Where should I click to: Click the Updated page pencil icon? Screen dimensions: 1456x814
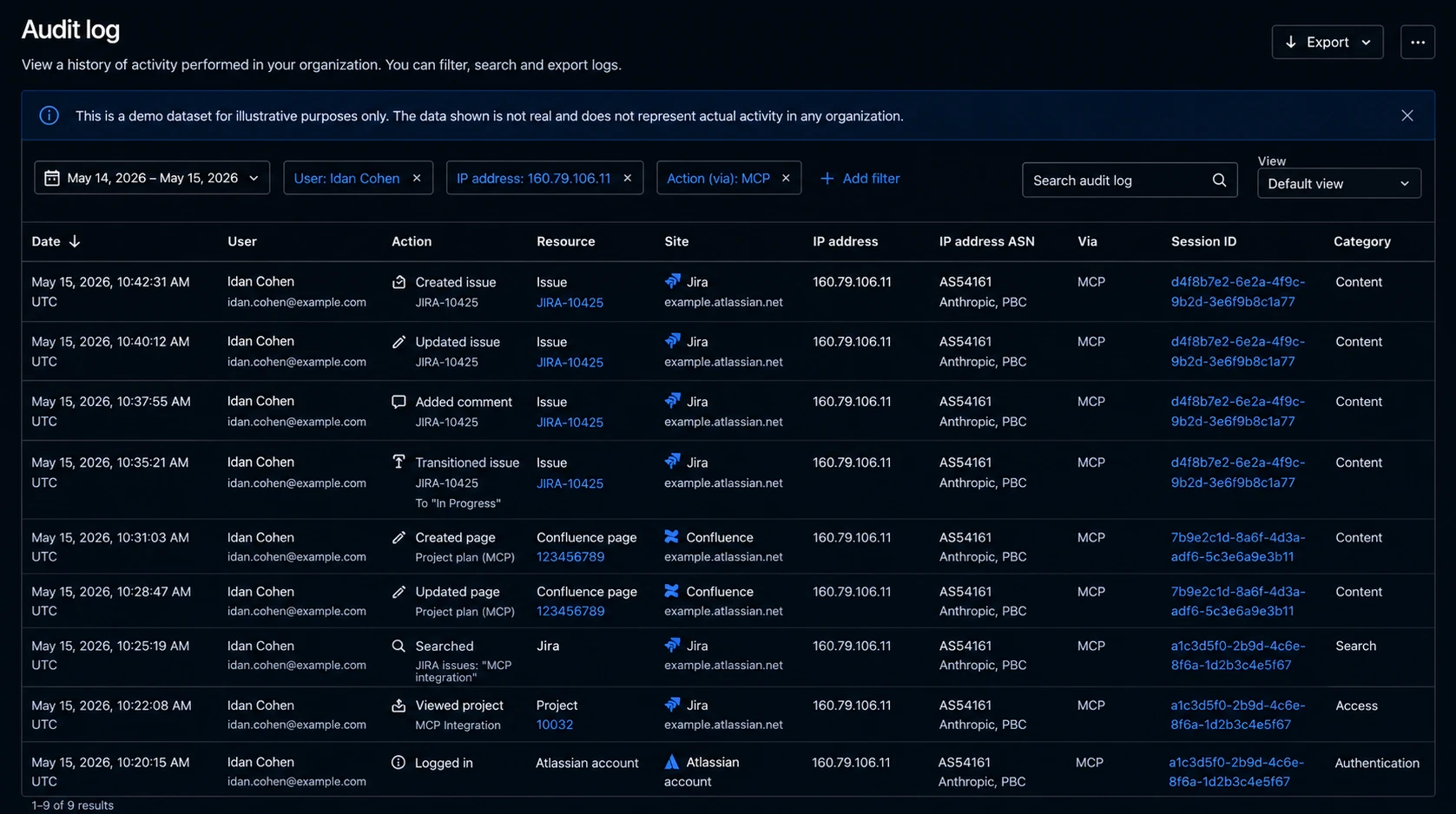pyautogui.click(x=399, y=592)
